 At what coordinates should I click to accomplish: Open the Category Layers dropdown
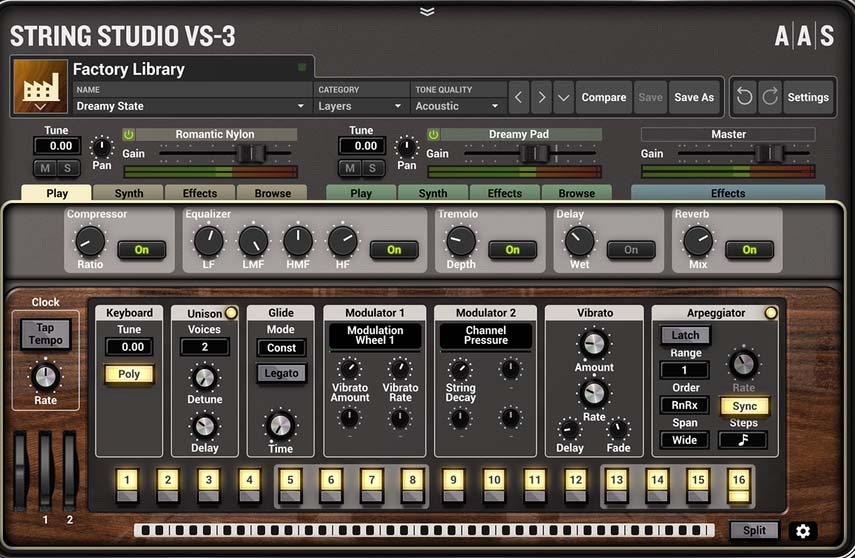point(360,106)
